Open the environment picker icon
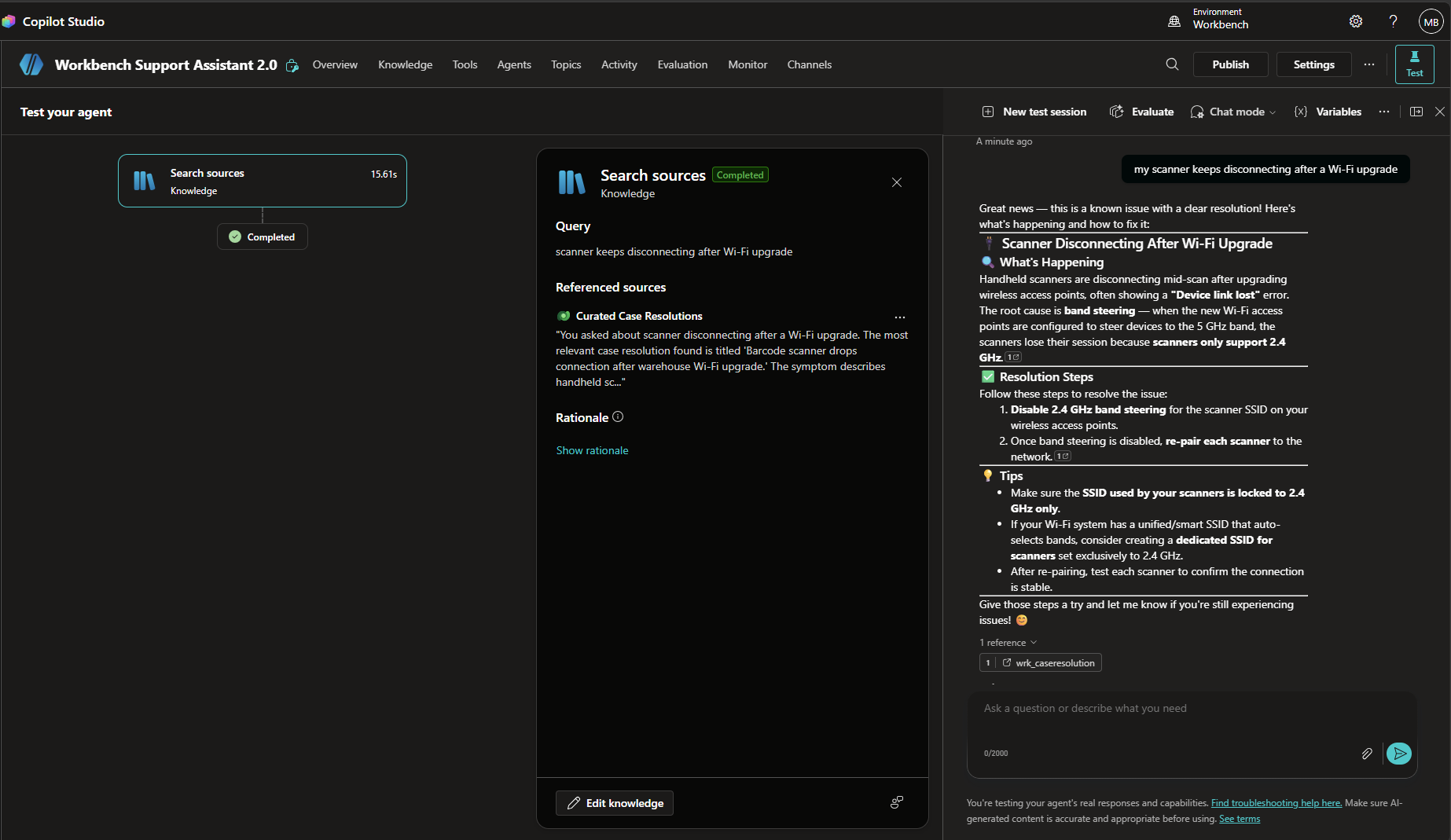The width and height of the screenshot is (1451, 840). click(1174, 21)
